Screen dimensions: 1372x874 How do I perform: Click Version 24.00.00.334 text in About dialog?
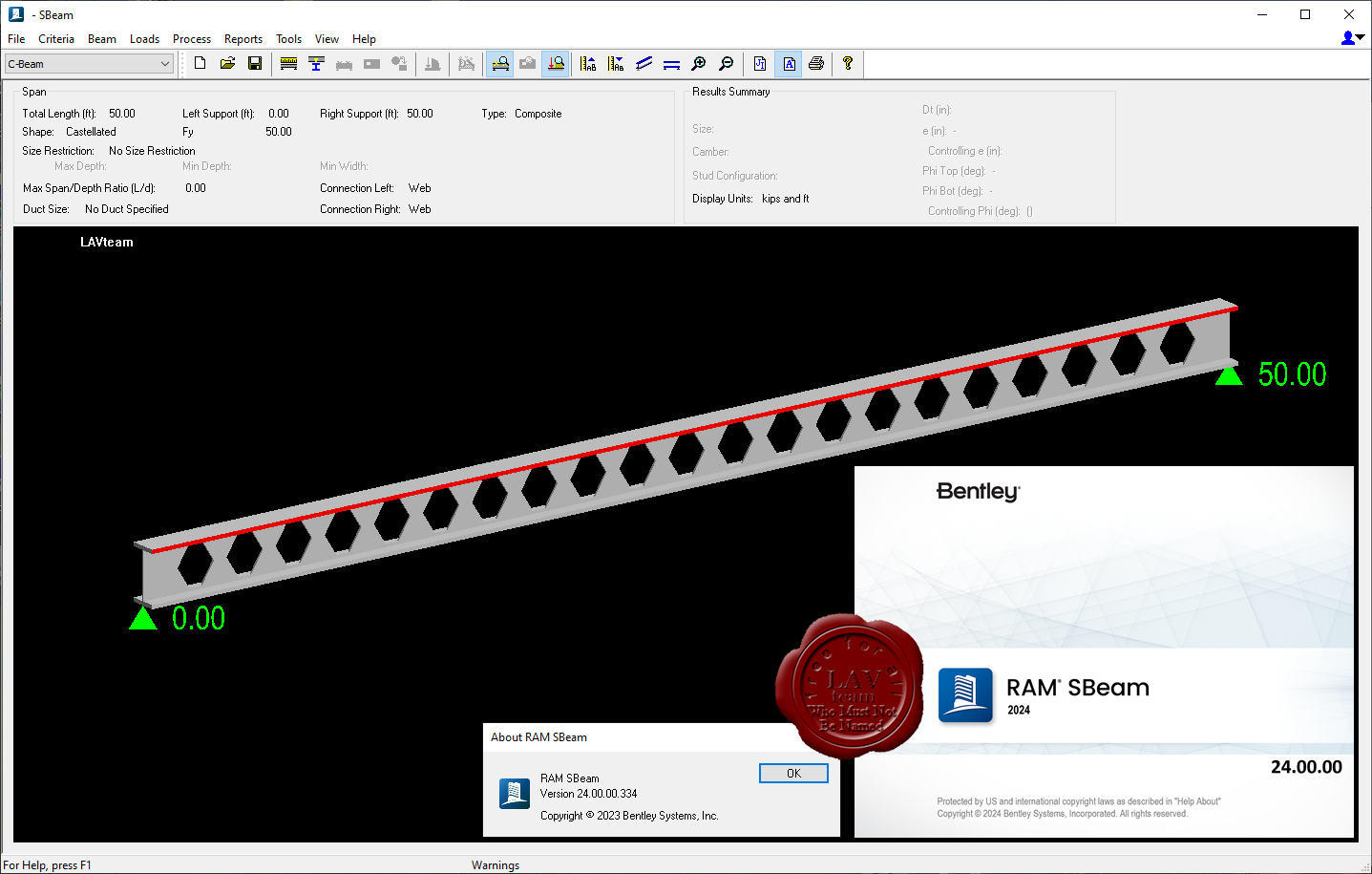pyautogui.click(x=588, y=794)
